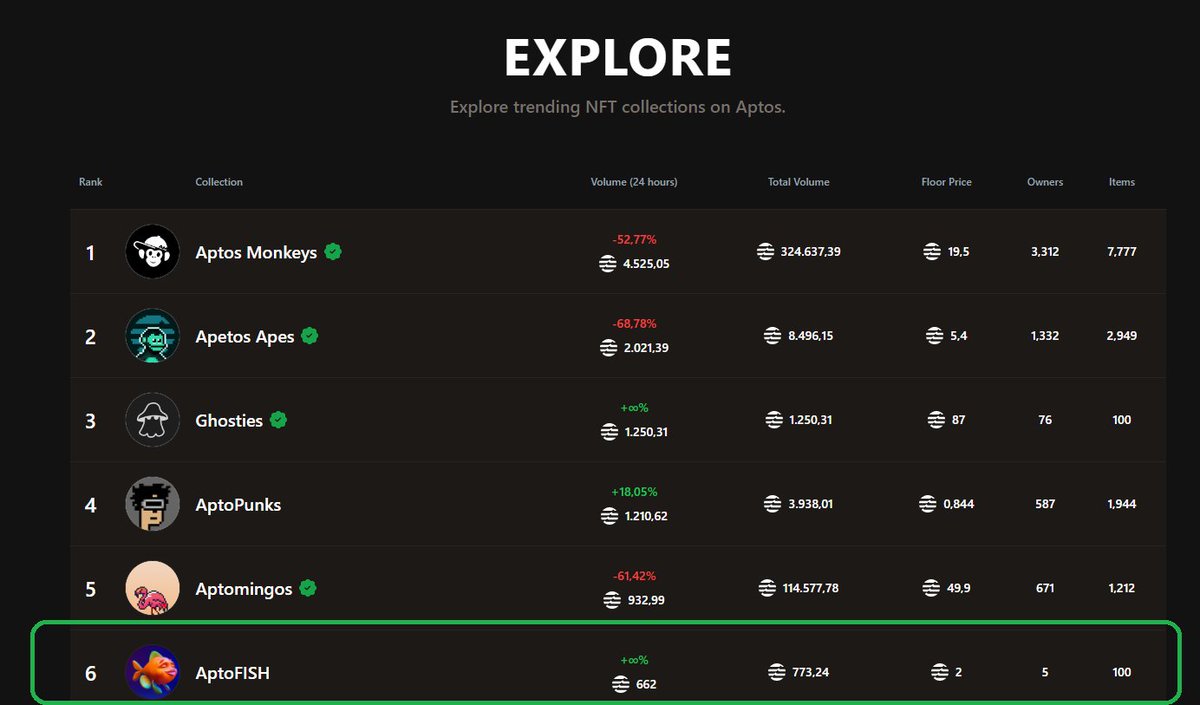The height and width of the screenshot is (705, 1200).
Task: Sort by Volume (24 hours) column header
Action: [634, 182]
